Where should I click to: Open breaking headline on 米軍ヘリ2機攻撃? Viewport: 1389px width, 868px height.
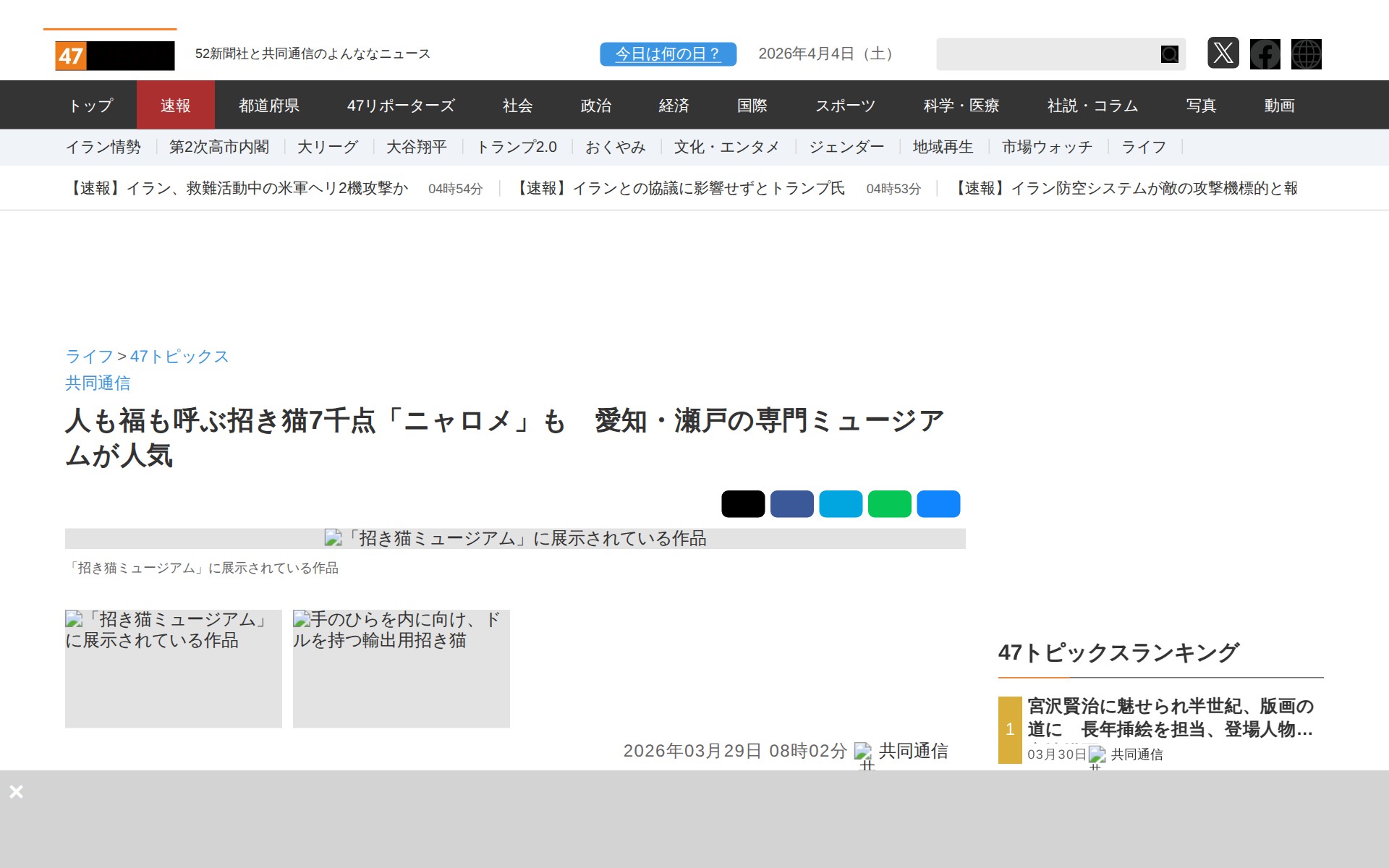tap(239, 189)
